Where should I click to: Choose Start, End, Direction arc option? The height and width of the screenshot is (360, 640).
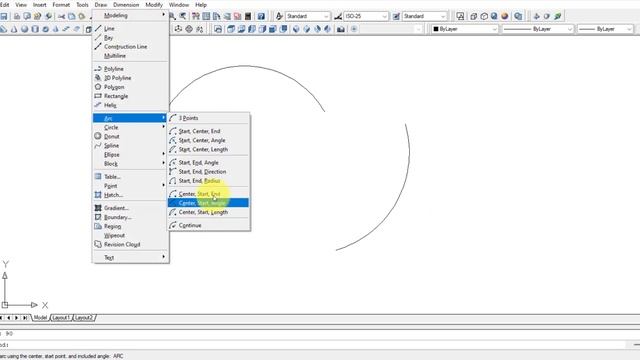[x=209, y=171]
